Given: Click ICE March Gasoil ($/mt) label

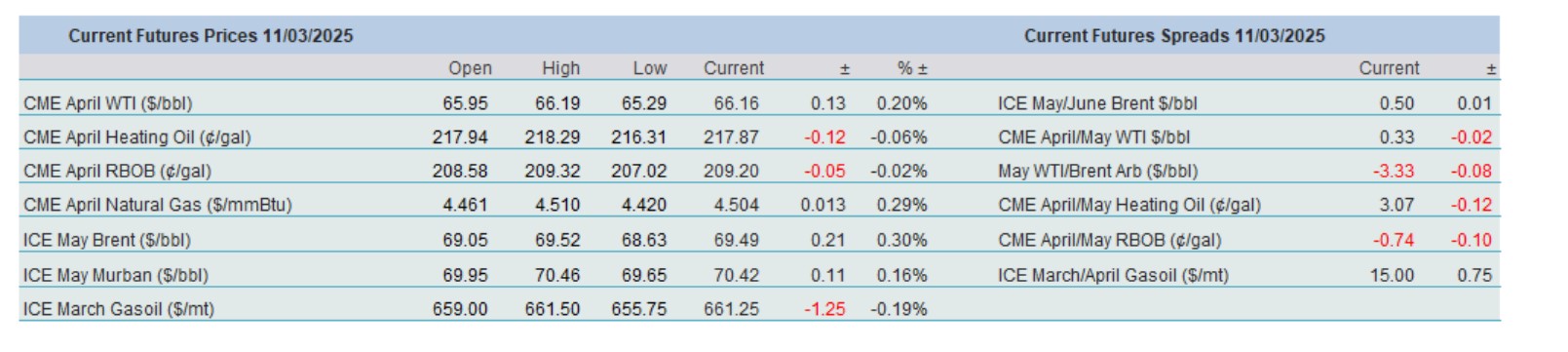Looking at the screenshot, I should [x=119, y=309].
